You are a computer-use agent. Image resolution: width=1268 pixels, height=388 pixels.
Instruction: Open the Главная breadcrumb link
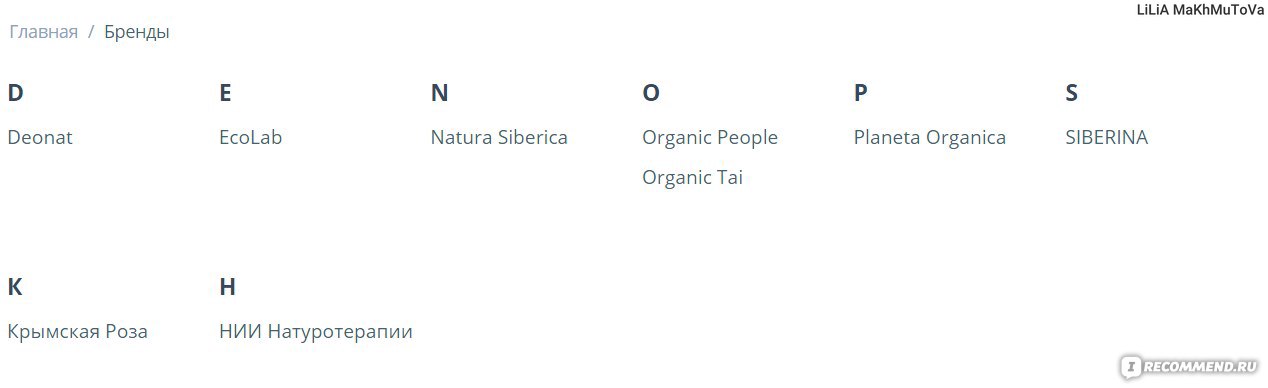click(x=43, y=32)
